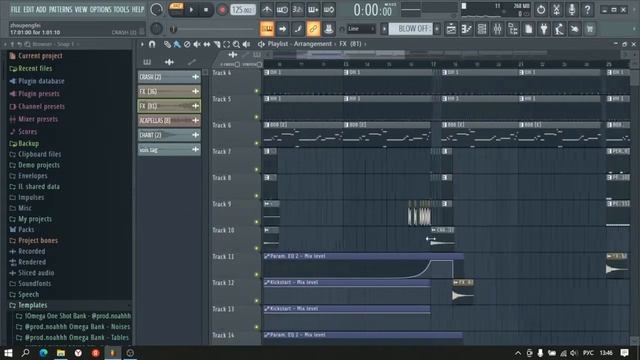Open the browser view icon
The width and height of the screenshot is (640, 360).
tap(513, 29)
